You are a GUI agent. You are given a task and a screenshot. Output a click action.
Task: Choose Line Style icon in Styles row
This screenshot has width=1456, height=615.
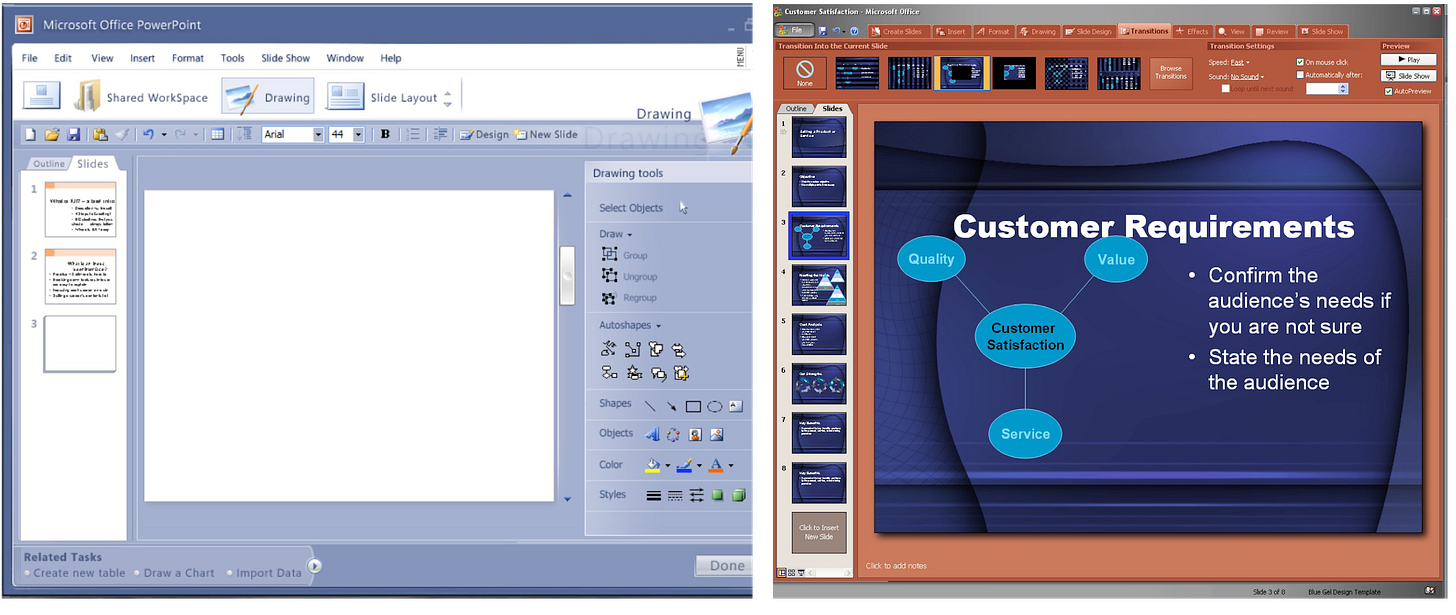point(653,495)
